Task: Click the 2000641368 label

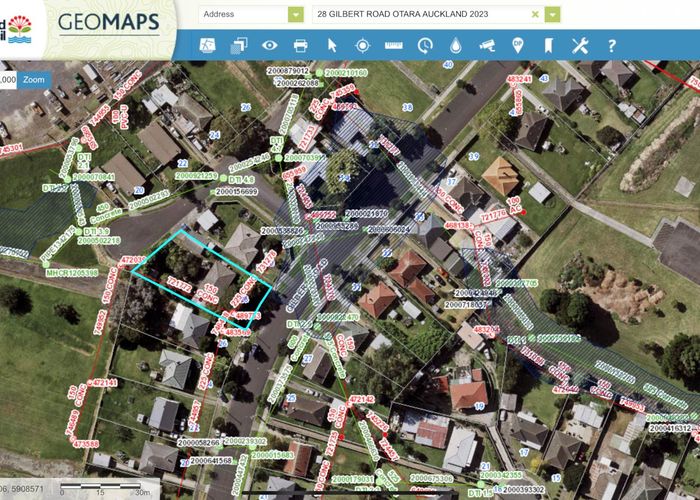Action: coord(211,460)
